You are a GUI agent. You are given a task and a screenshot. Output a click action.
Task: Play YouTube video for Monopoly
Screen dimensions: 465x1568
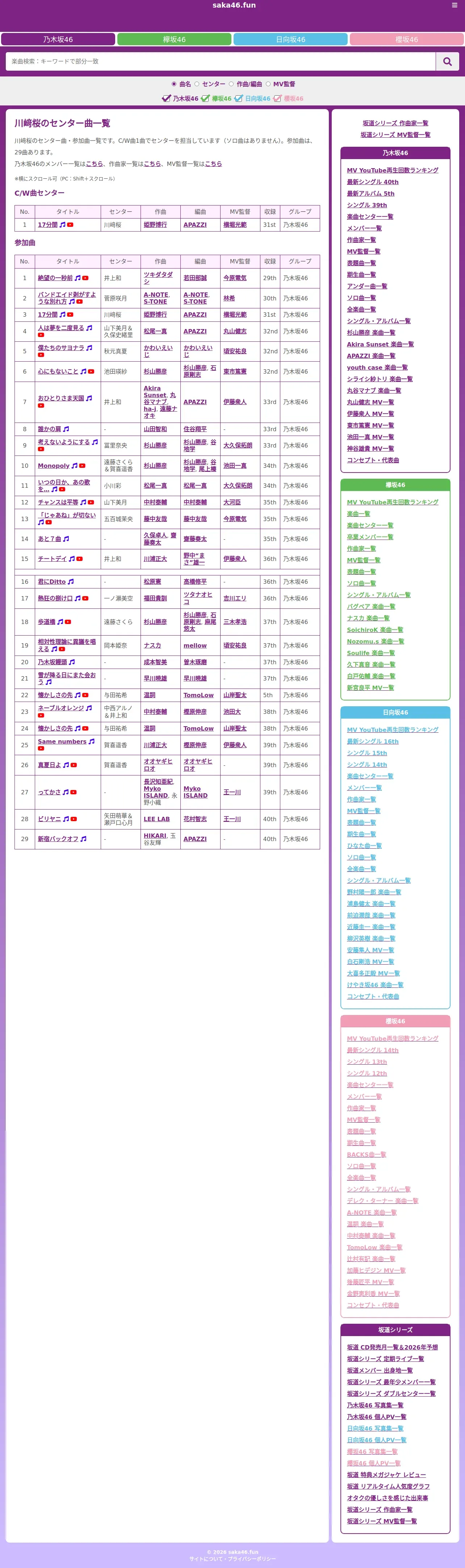(82, 466)
